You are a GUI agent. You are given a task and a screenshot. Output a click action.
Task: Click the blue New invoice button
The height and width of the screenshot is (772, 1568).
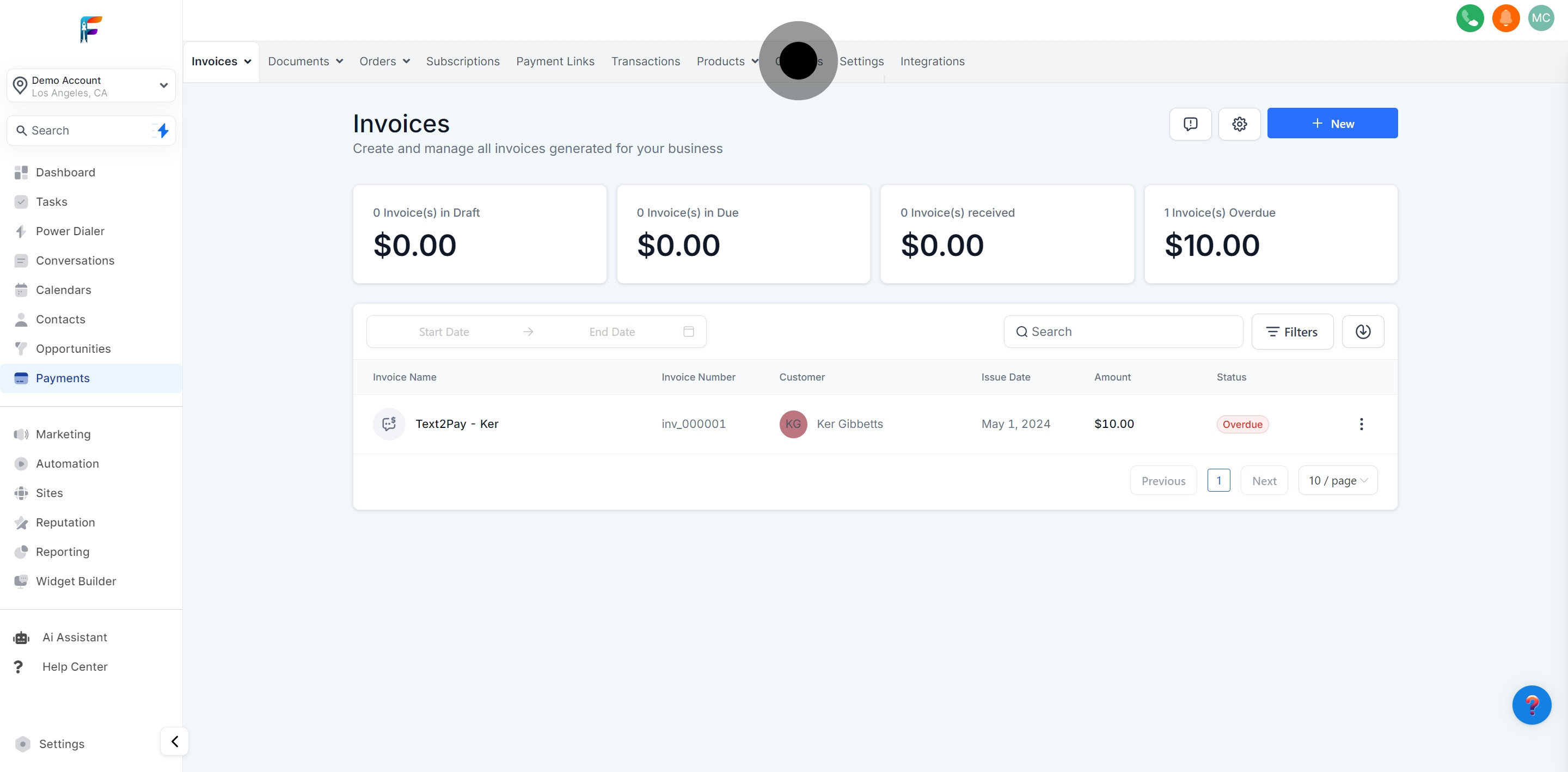coord(1332,124)
